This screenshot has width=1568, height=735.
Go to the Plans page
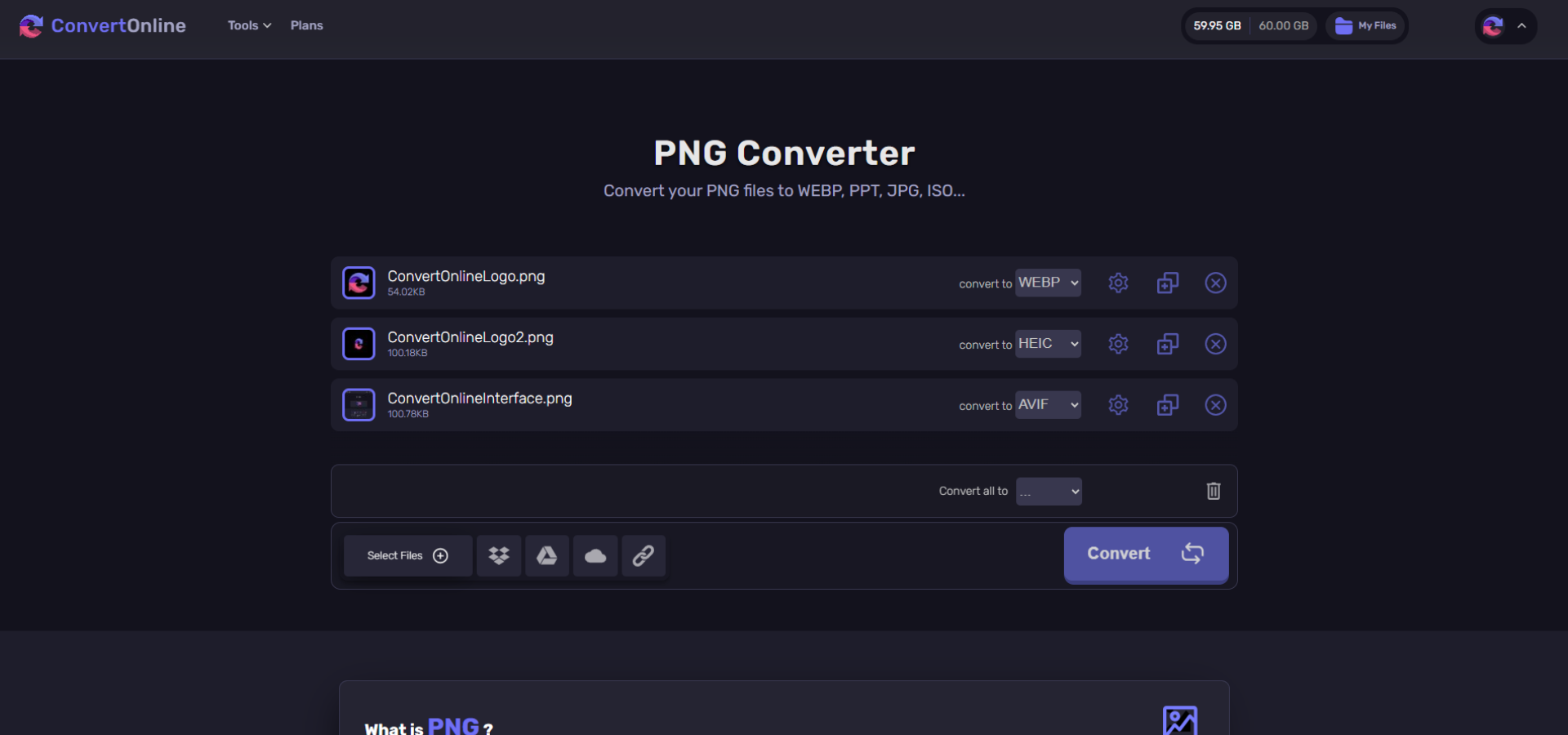306,25
